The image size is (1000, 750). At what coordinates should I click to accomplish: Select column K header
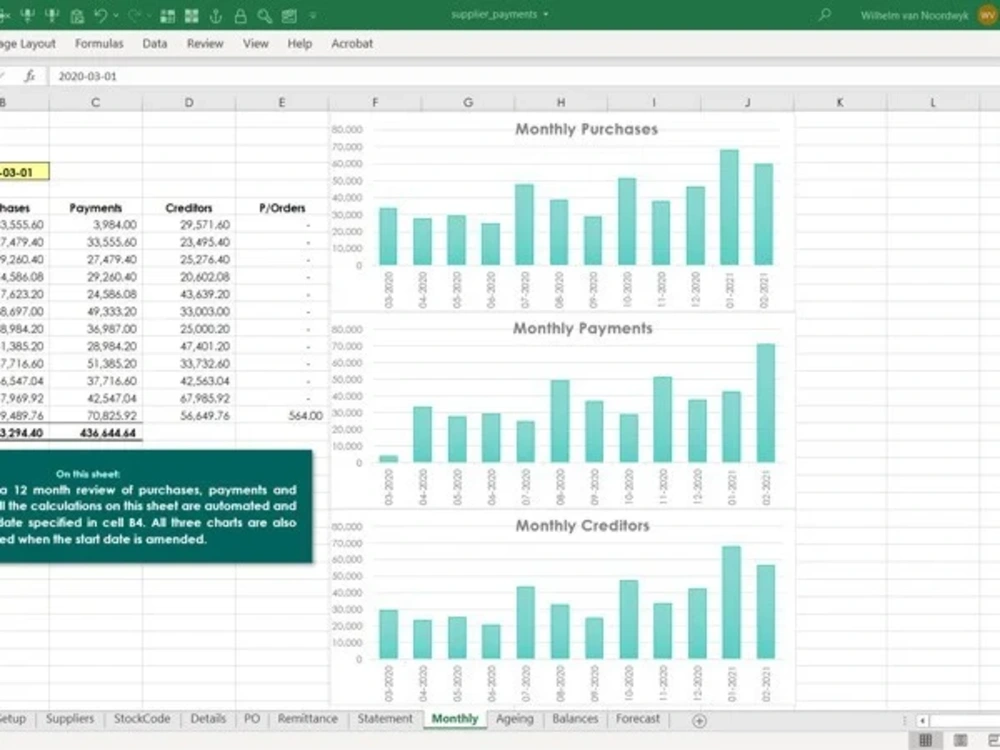click(840, 102)
